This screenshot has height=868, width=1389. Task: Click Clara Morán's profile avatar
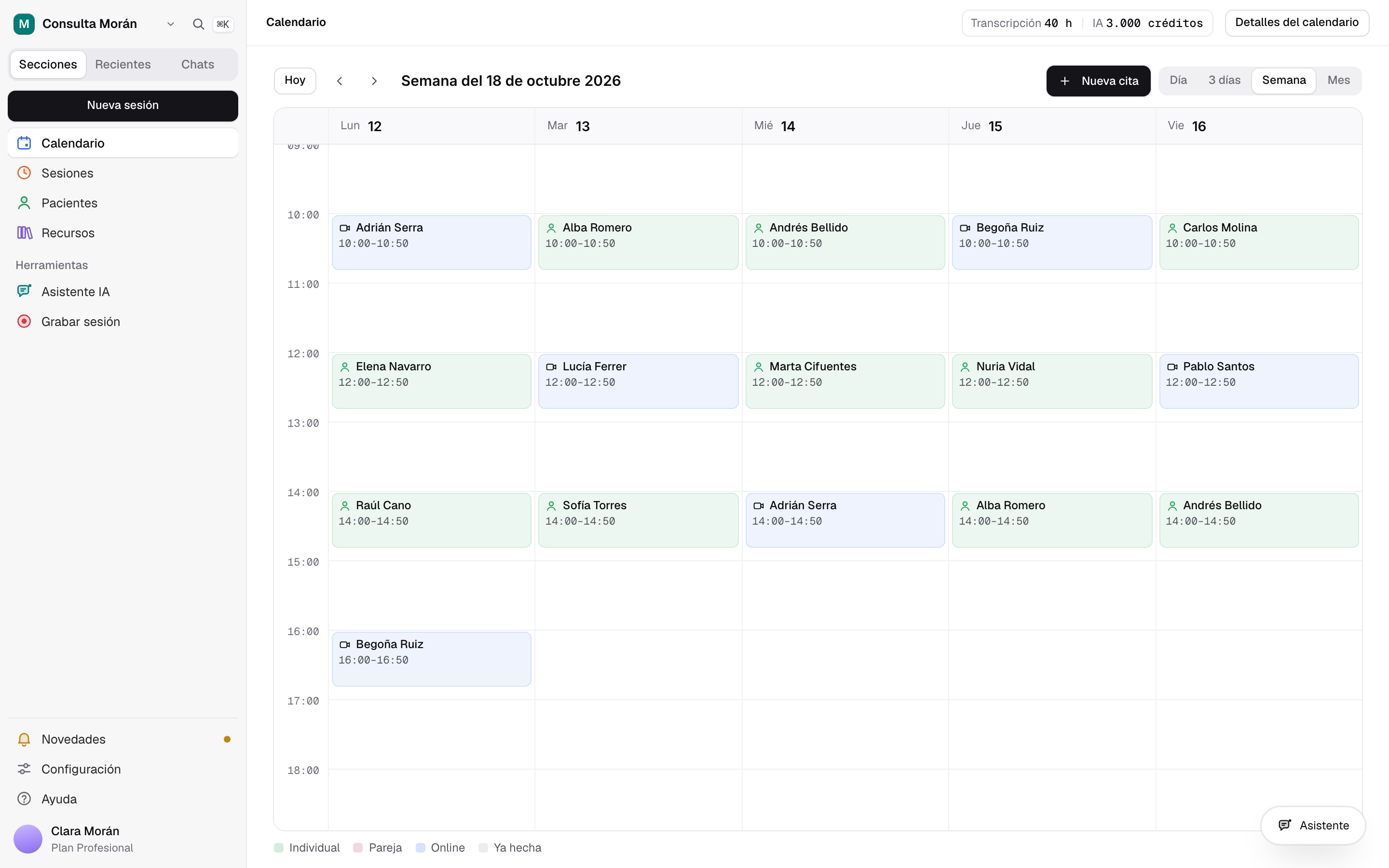coord(28,839)
